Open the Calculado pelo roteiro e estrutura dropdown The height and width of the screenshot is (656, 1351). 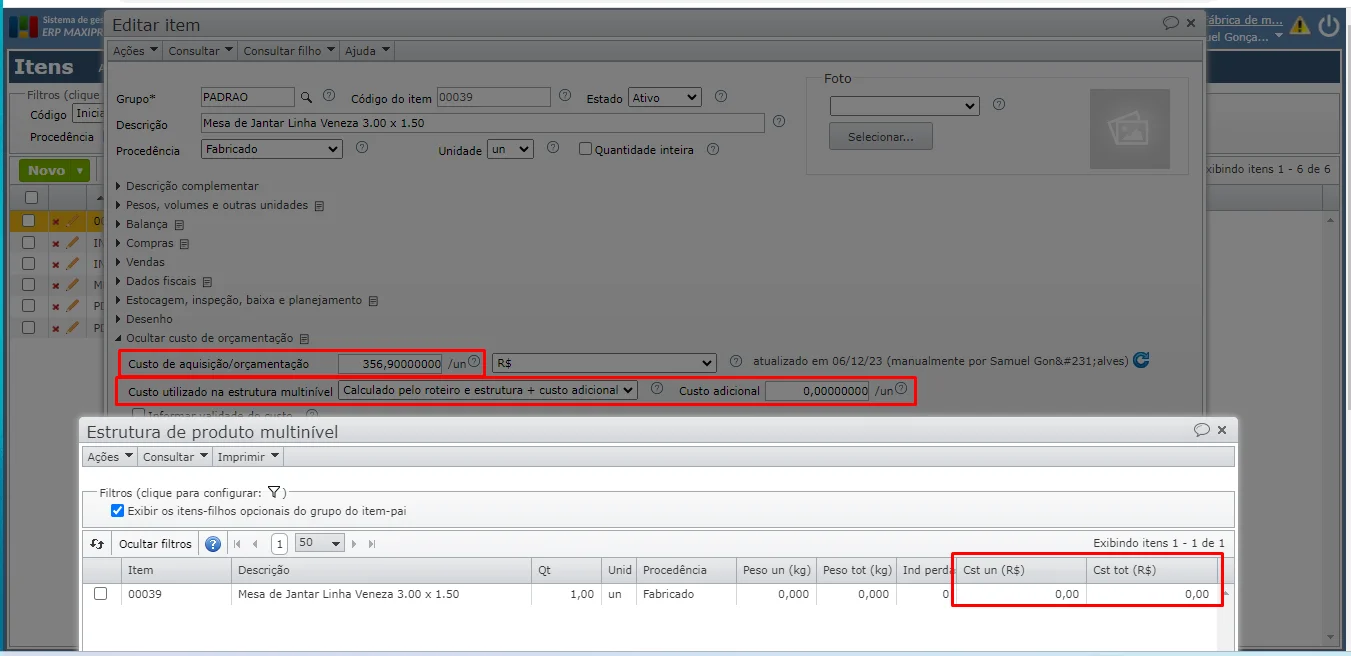[488, 390]
